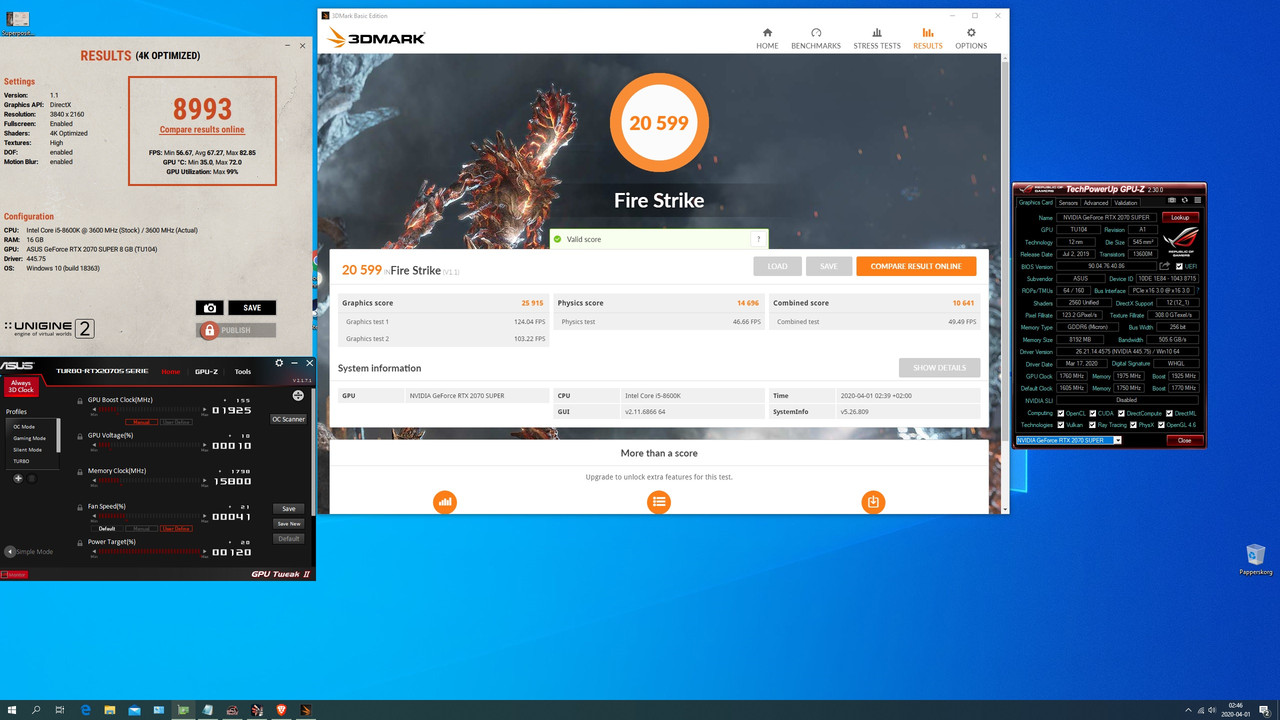This screenshot has width=1280, height=720.
Task: Open 3DMark Options gear
Action: coord(971,39)
